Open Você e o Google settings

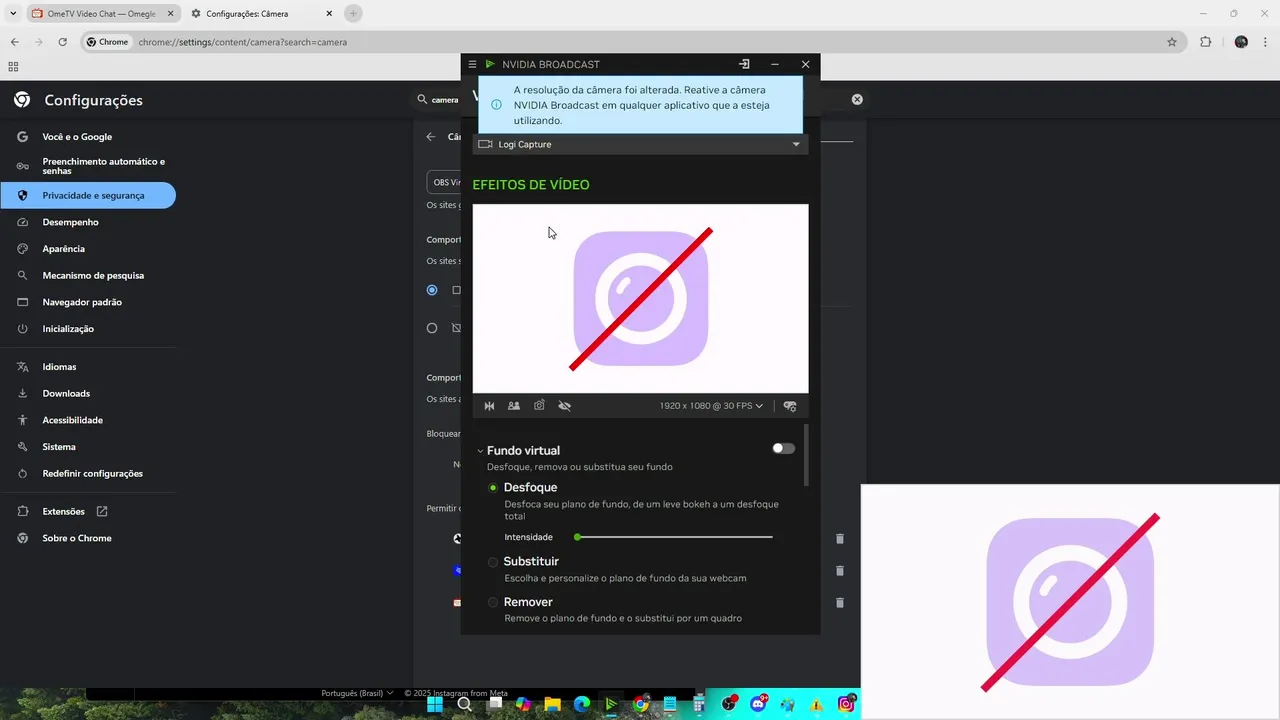click(88, 137)
